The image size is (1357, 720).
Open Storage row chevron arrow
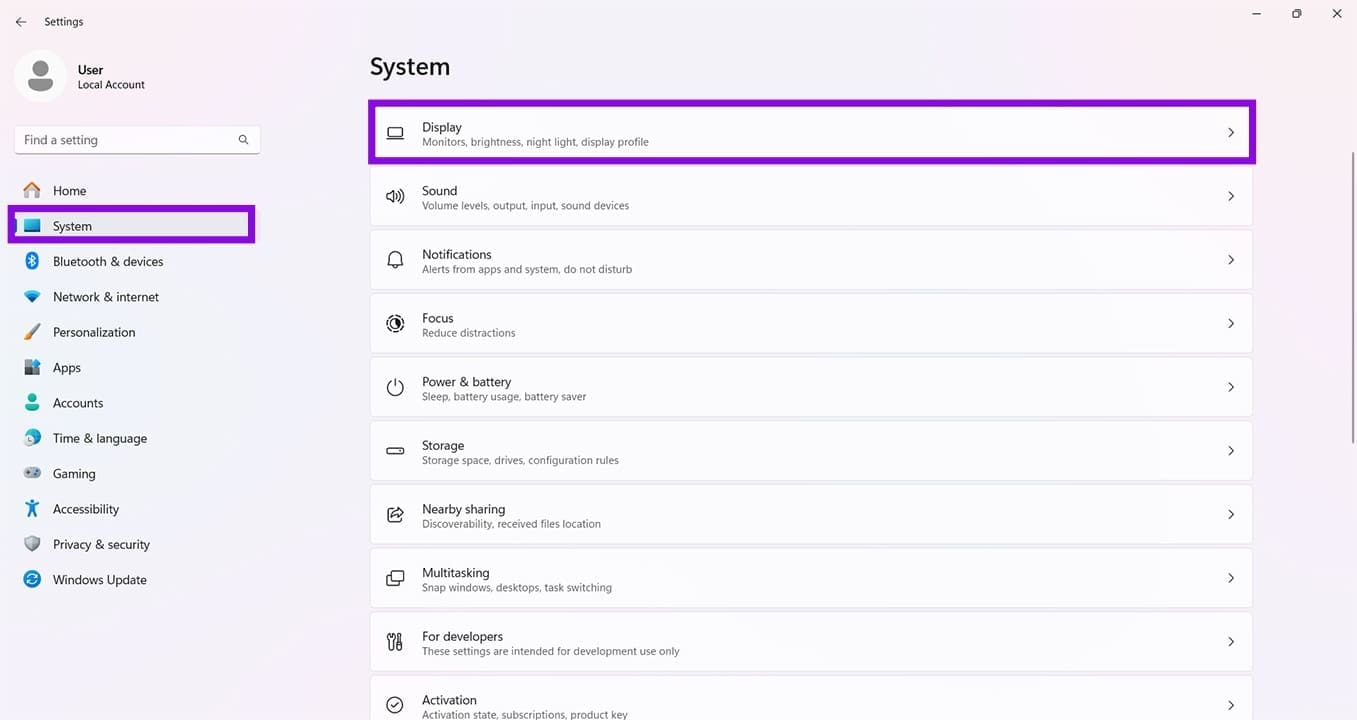tap(1231, 451)
